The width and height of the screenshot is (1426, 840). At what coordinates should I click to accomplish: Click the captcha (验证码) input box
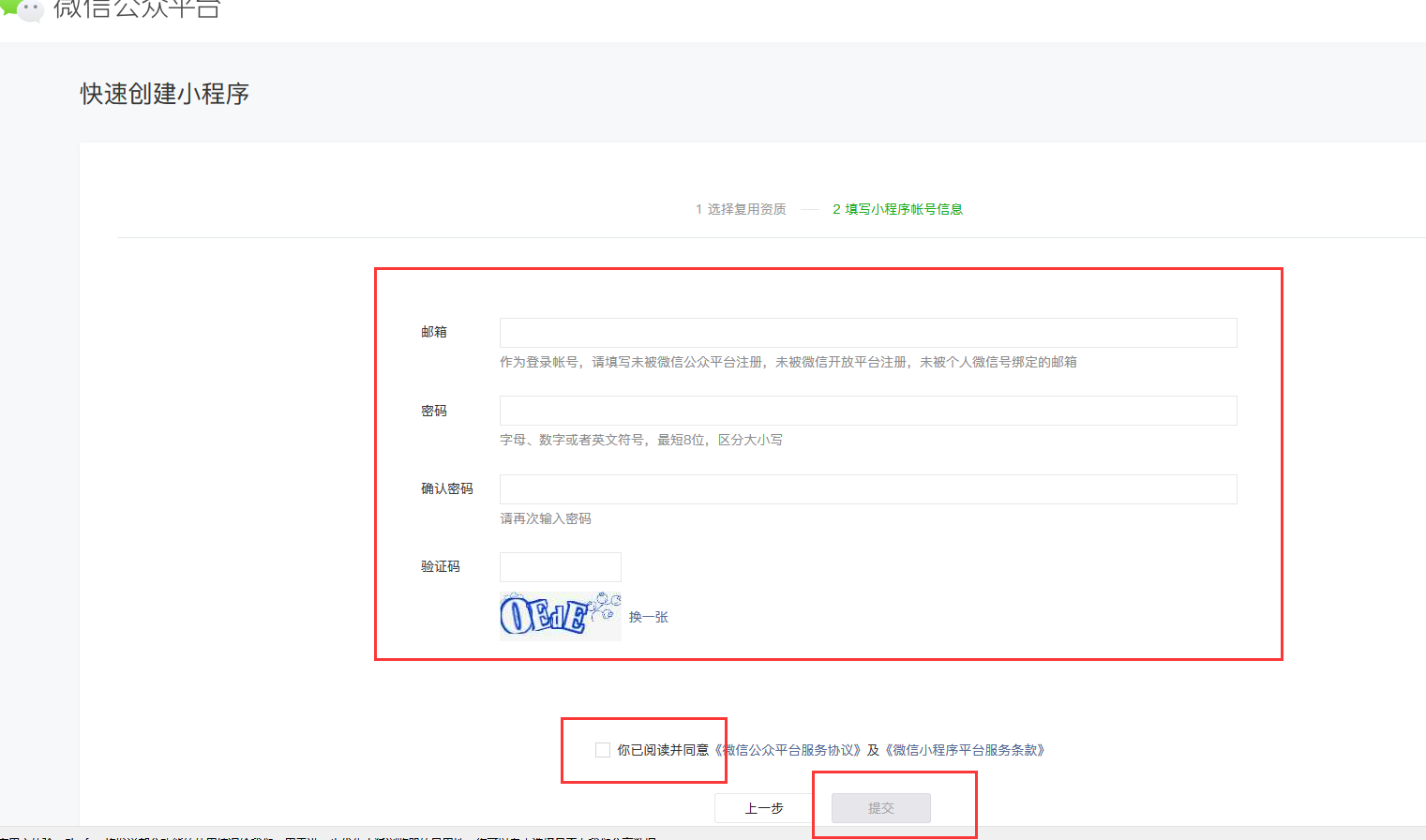pyautogui.click(x=561, y=567)
